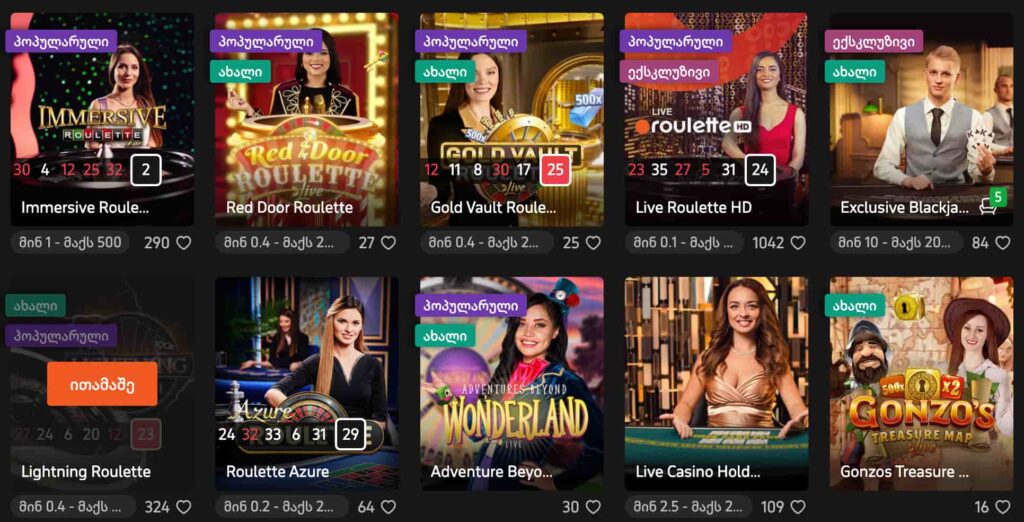1024x522 pixels.
Task: Open the Roulette Azure game card
Action: (307, 383)
